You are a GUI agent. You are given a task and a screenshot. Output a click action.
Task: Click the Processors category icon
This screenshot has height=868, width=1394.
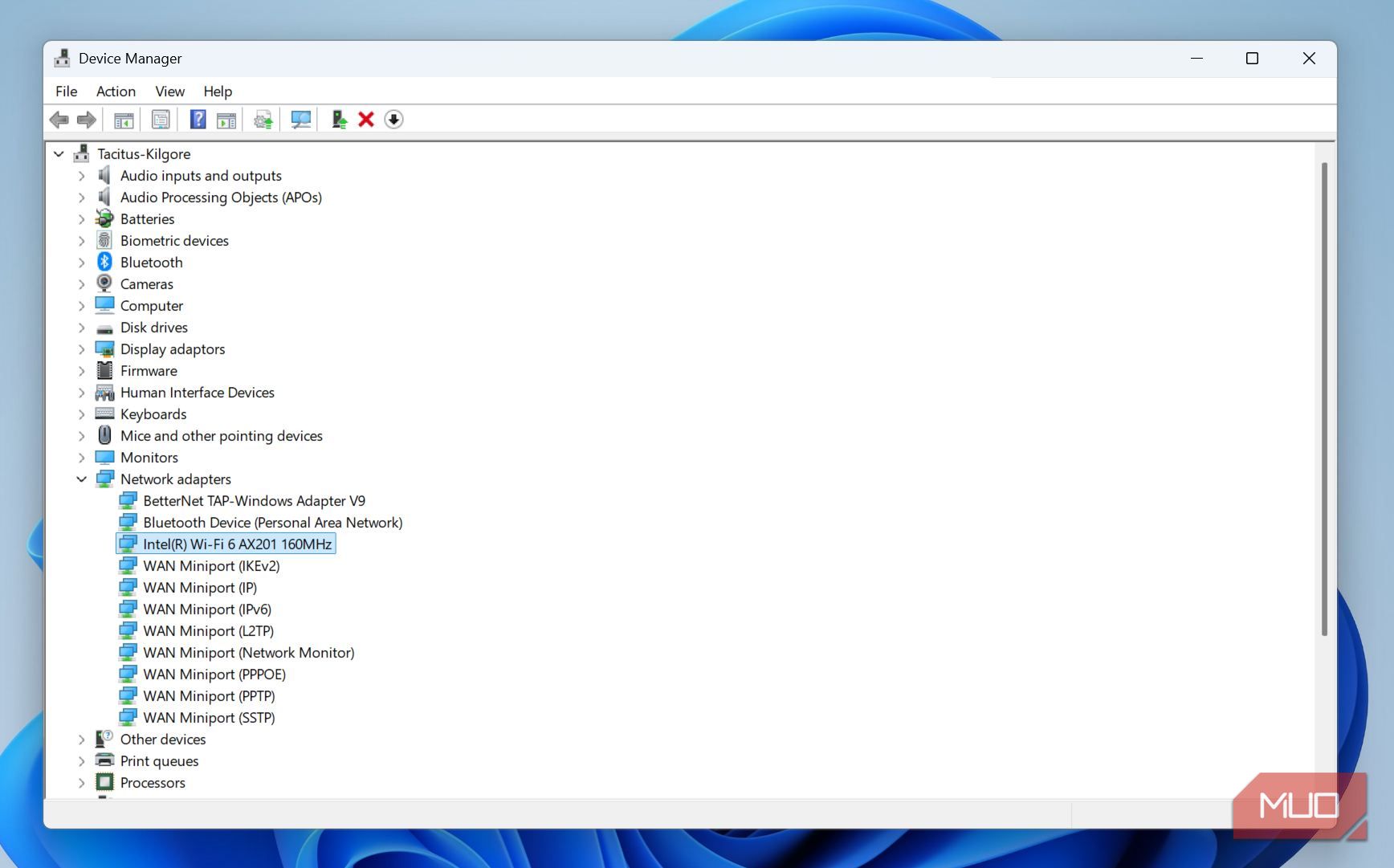click(104, 782)
